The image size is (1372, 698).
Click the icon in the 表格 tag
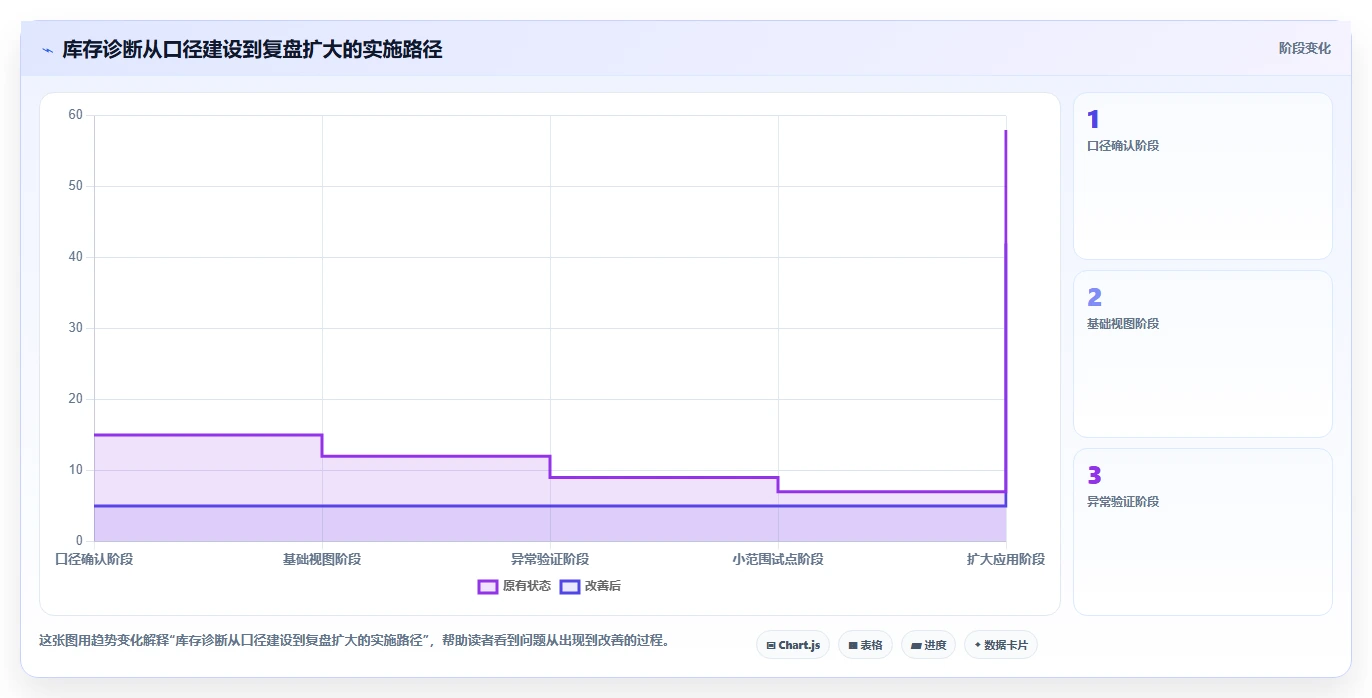click(853, 646)
